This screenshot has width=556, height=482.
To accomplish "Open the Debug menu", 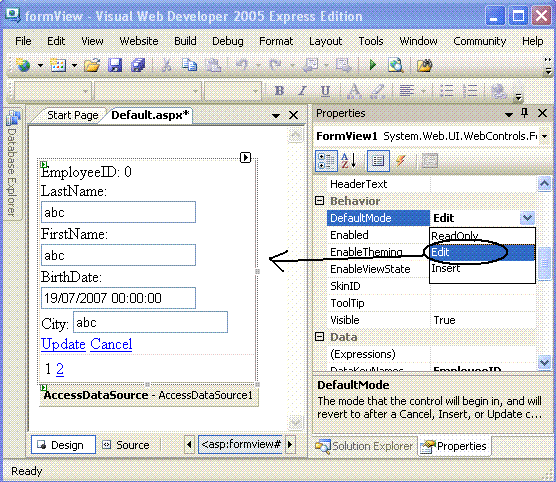I will click(x=228, y=41).
